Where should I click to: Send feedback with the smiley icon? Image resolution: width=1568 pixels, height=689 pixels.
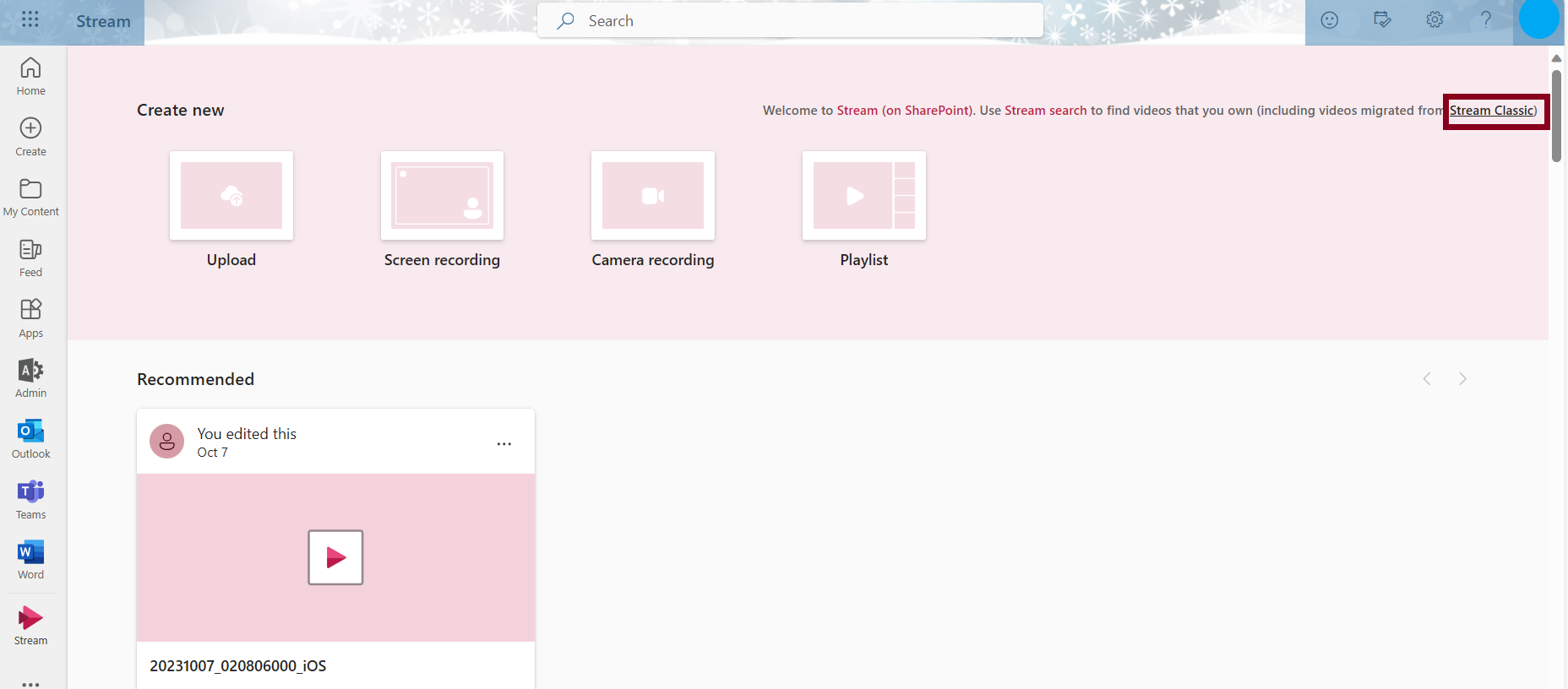tap(1330, 20)
